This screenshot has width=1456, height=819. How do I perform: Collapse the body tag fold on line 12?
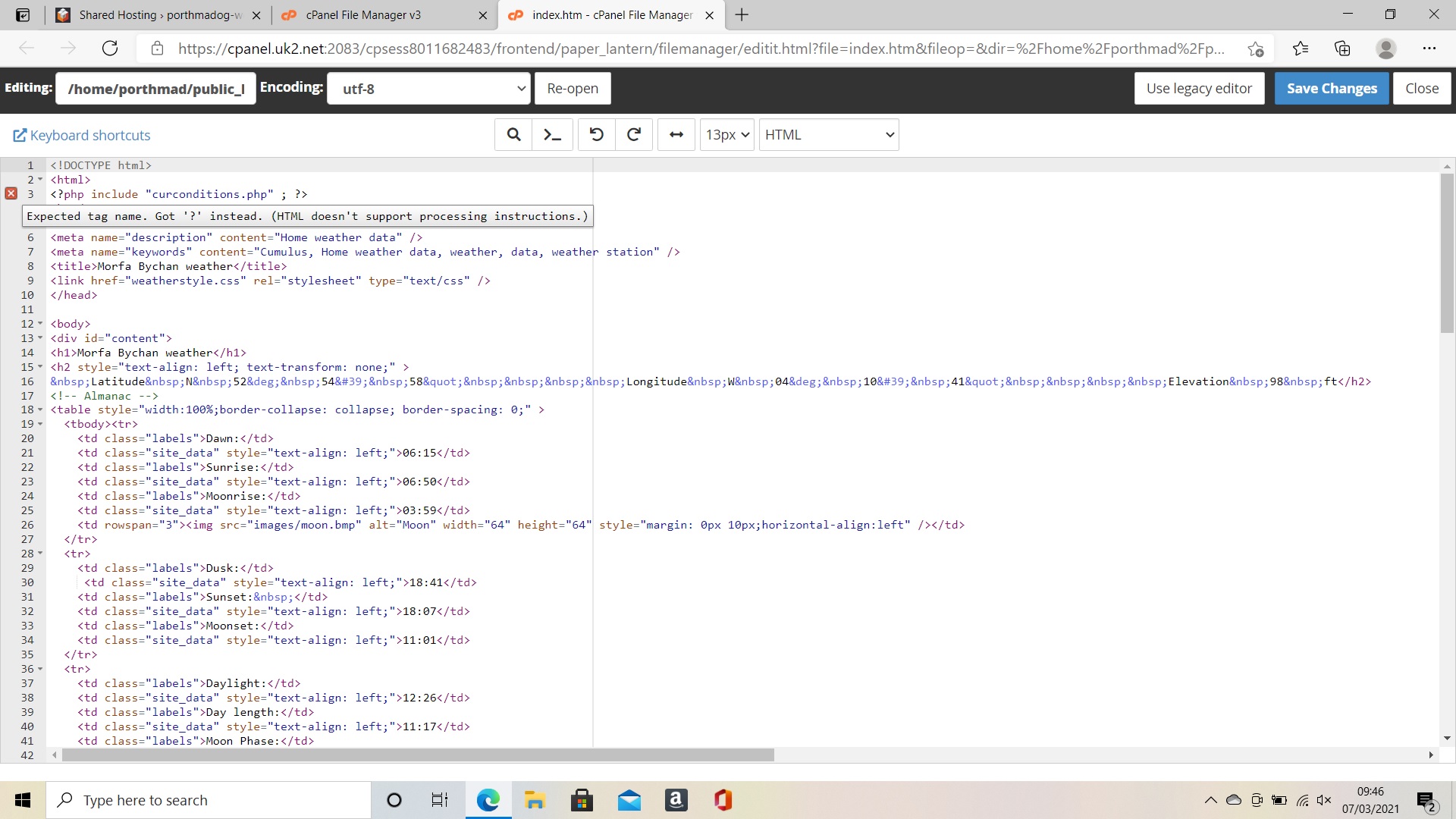pos(40,324)
